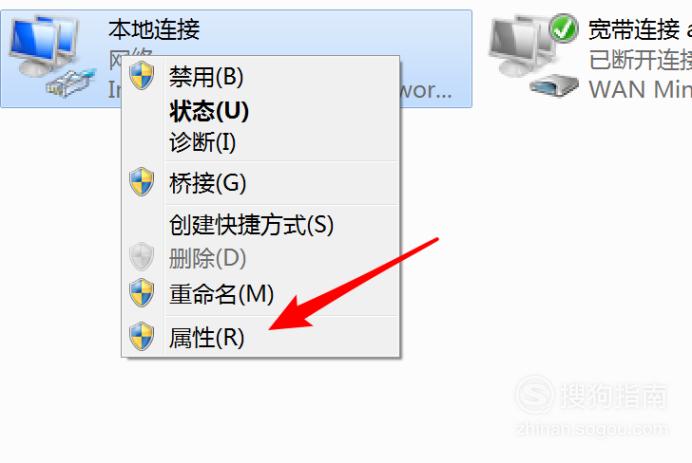This screenshot has width=692, height=463.
Task: Click the shield icon beside 禁用(B)
Action: tap(142, 75)
